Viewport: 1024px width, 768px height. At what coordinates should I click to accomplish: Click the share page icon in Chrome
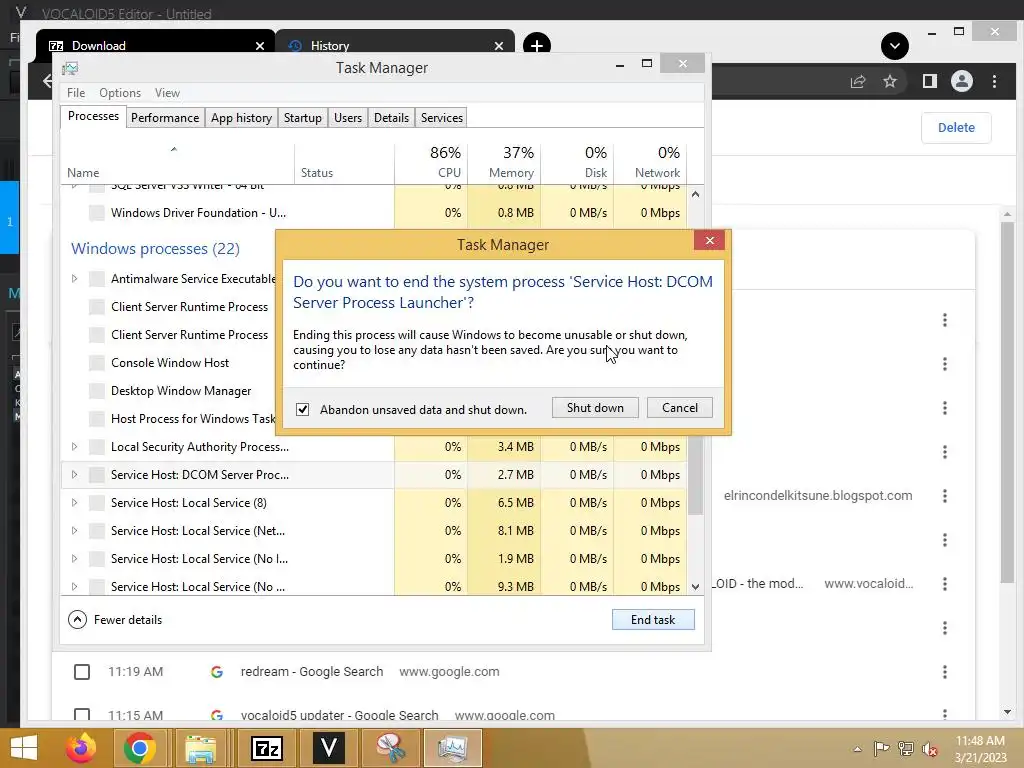pyautogui.click(x=857, y=82)
